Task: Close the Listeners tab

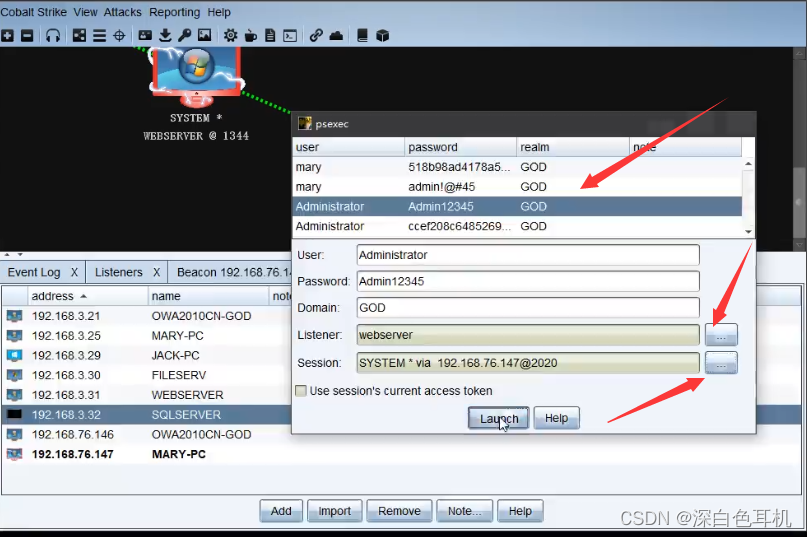Action: point(156,272)
